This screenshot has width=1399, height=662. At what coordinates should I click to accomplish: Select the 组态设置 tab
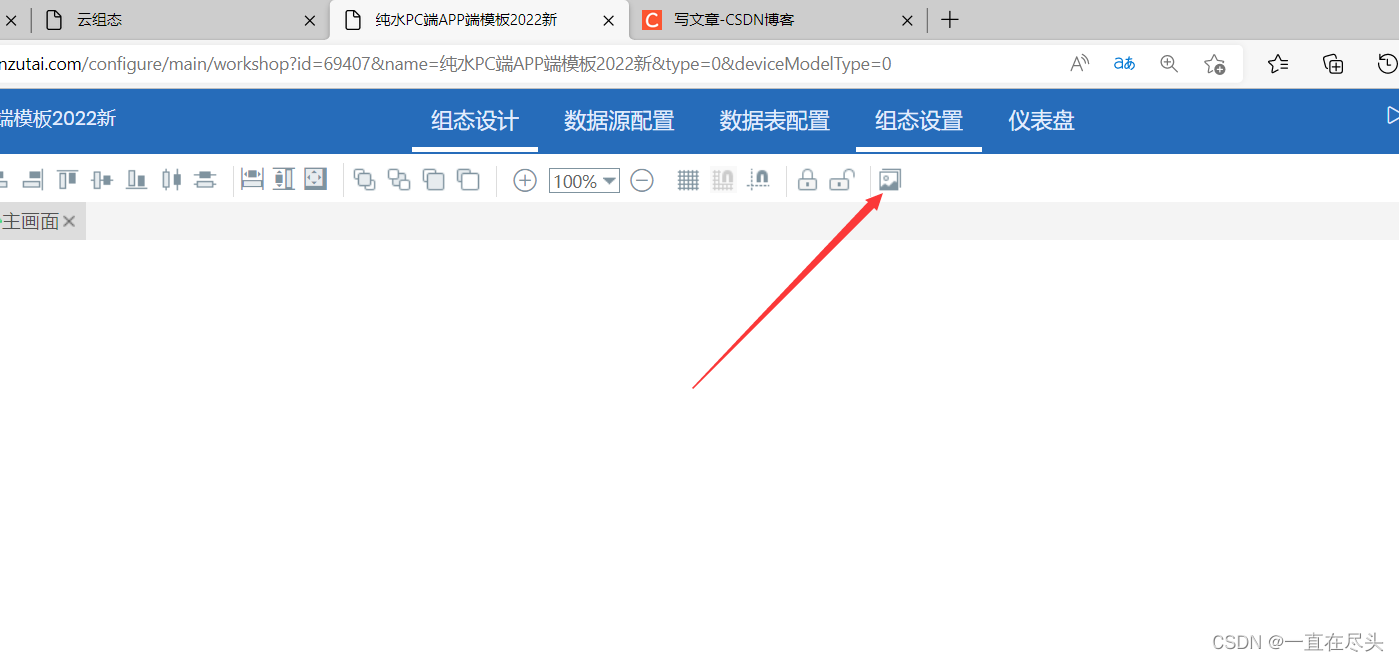point(919,121)
